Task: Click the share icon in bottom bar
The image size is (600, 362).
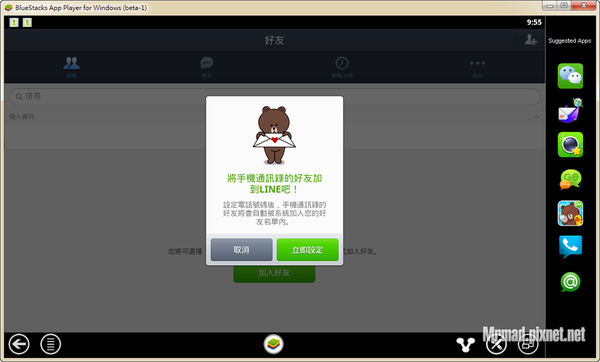Action: coord(466,344)
